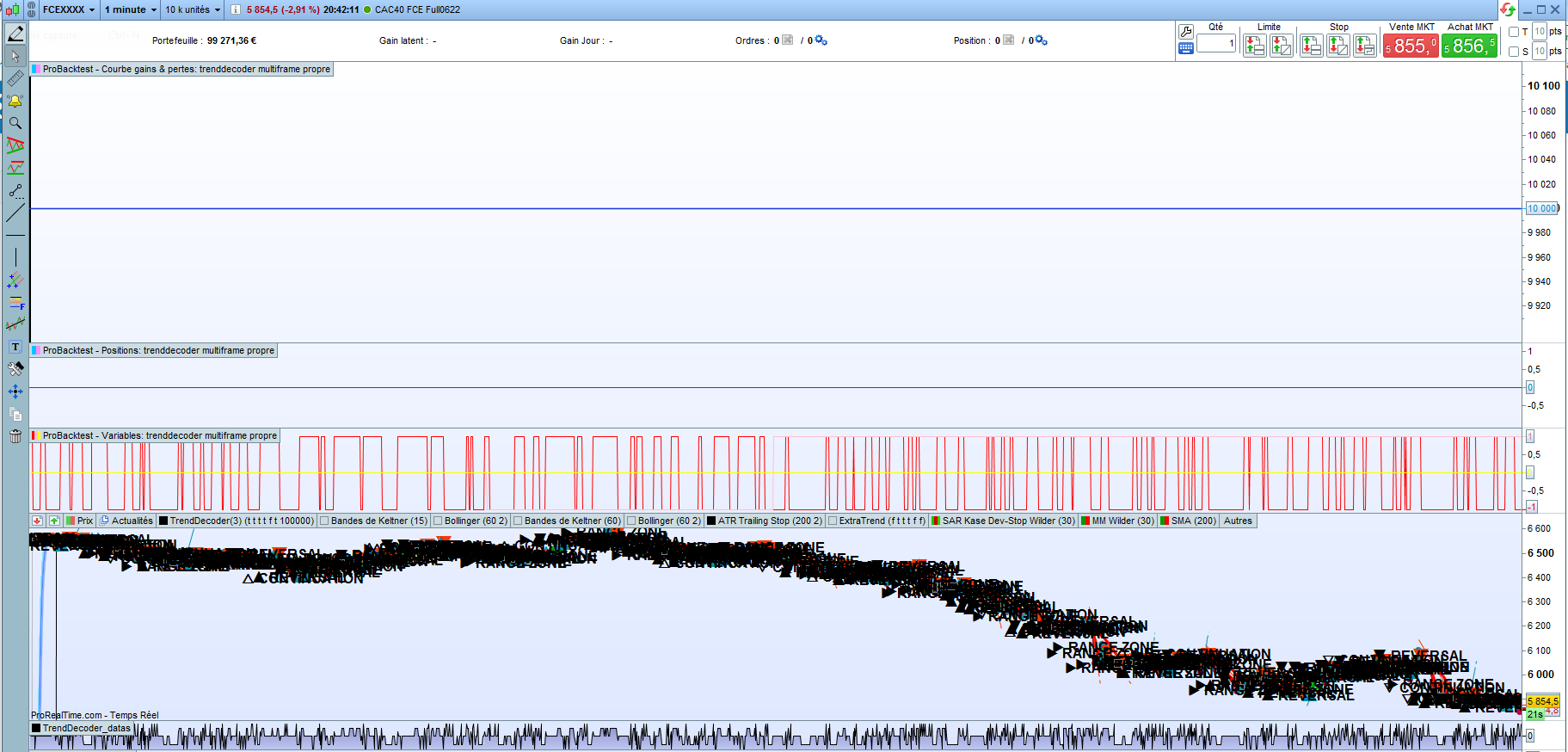Click the green up-arrow panel icon
1568x752 pixels.
click(x=54, y=521)
